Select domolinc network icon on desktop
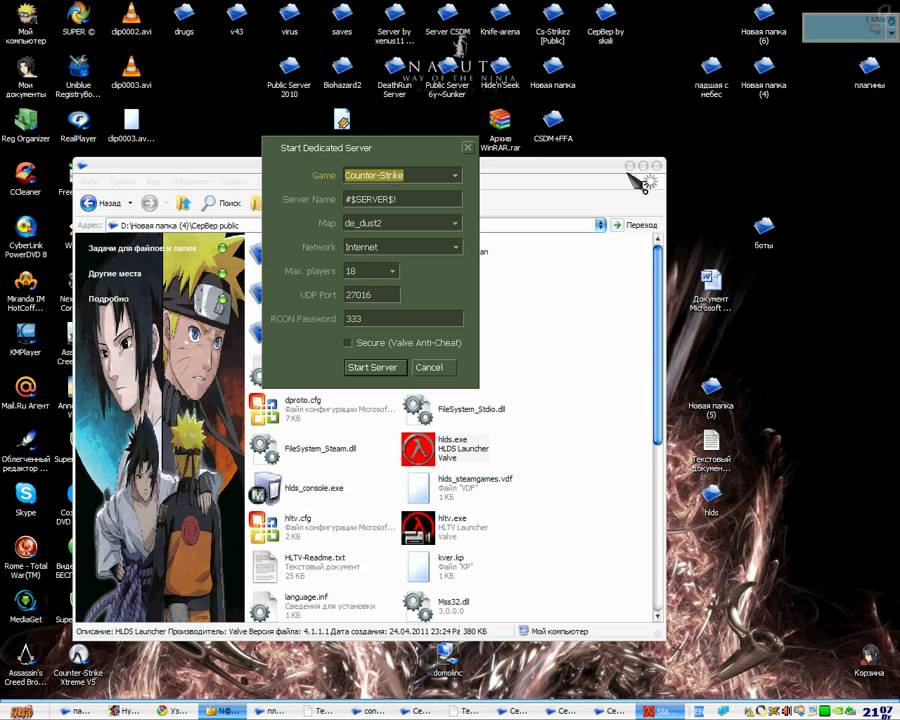Viewport: 900px width, 720px height. click(x=447, y=660)
